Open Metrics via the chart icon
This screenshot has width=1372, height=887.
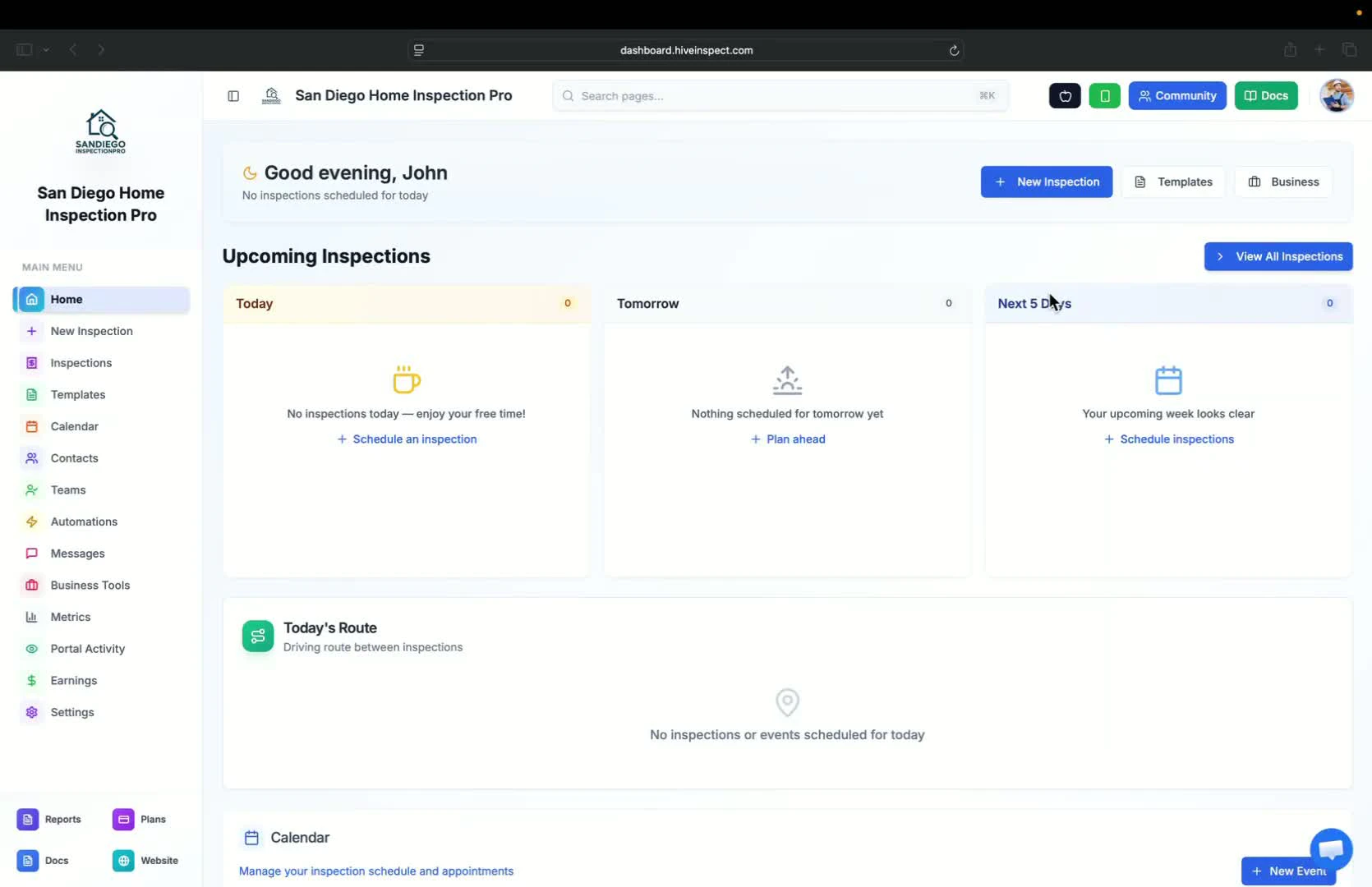(31, 617)
